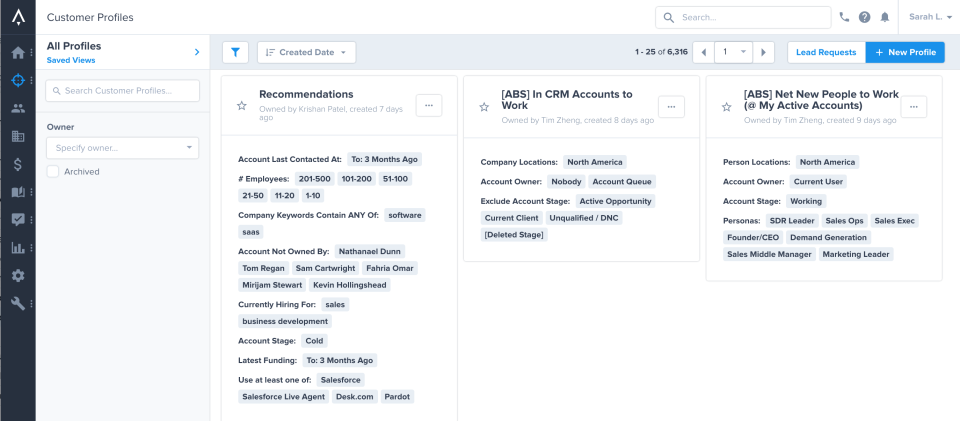The height and width of the screenshot is (421, 960).
Task: Star the In CRM Accounts to Work profile
Action: coord(484,107)
